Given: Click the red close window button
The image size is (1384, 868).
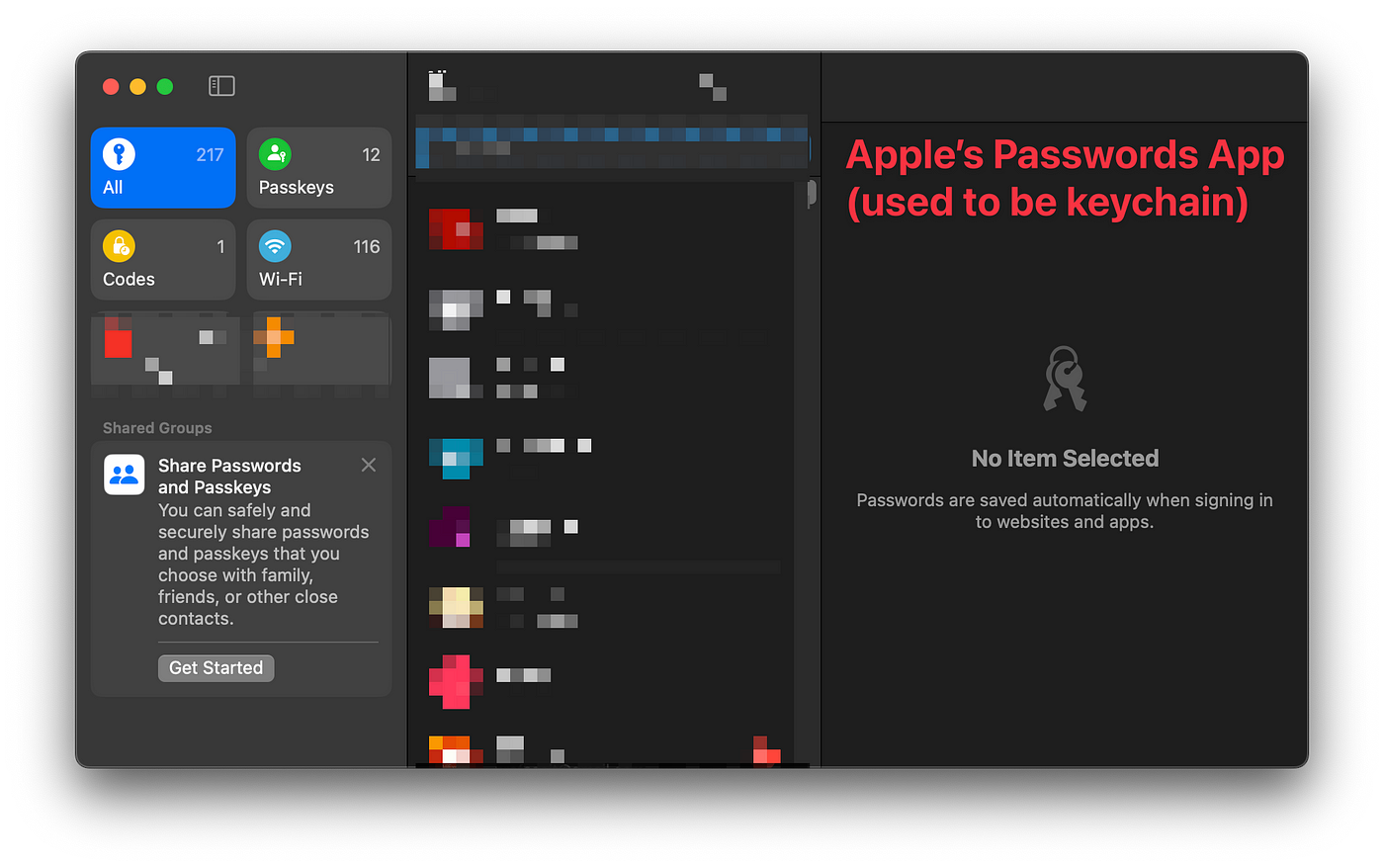Looking at the screenshot, I should (x=111, y=87).
